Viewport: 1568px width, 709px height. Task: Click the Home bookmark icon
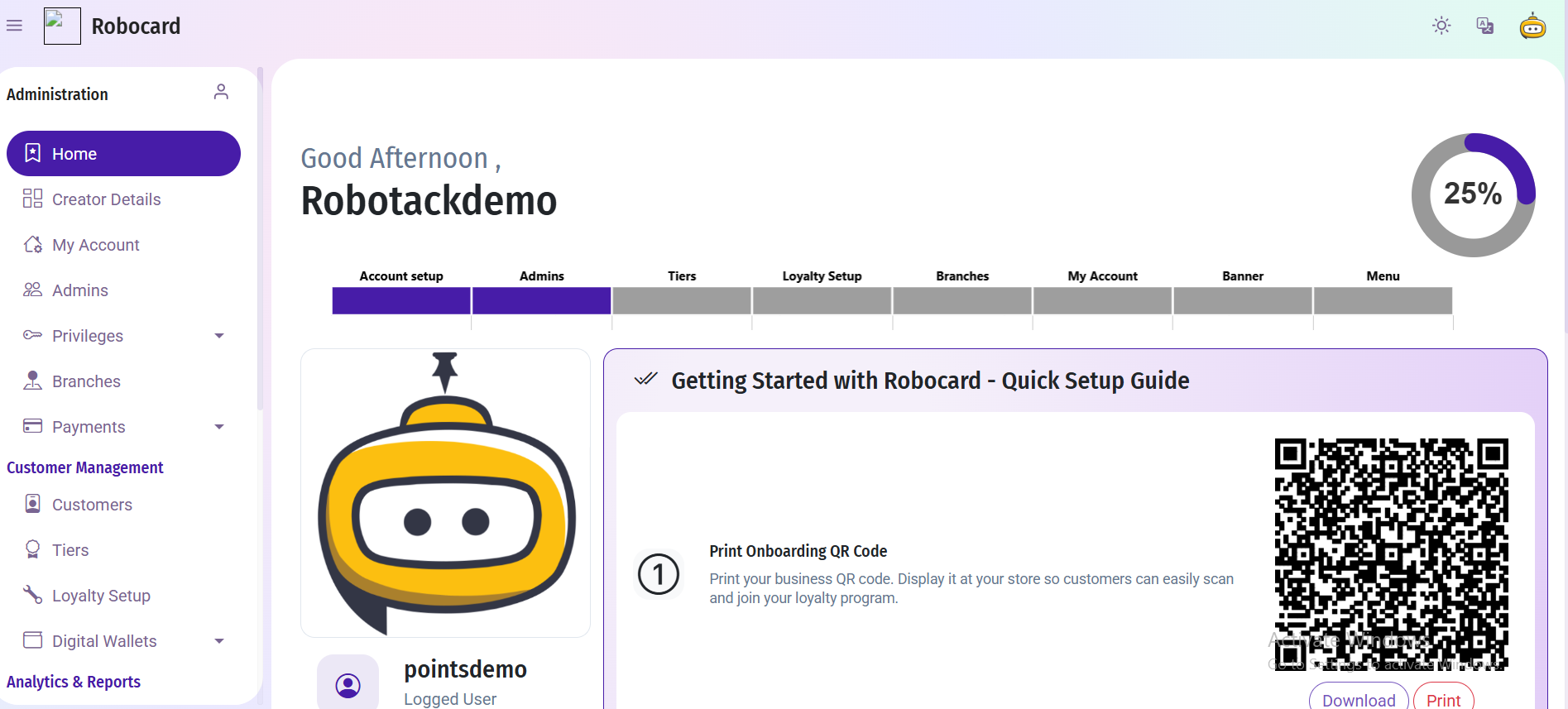[33, 153]
